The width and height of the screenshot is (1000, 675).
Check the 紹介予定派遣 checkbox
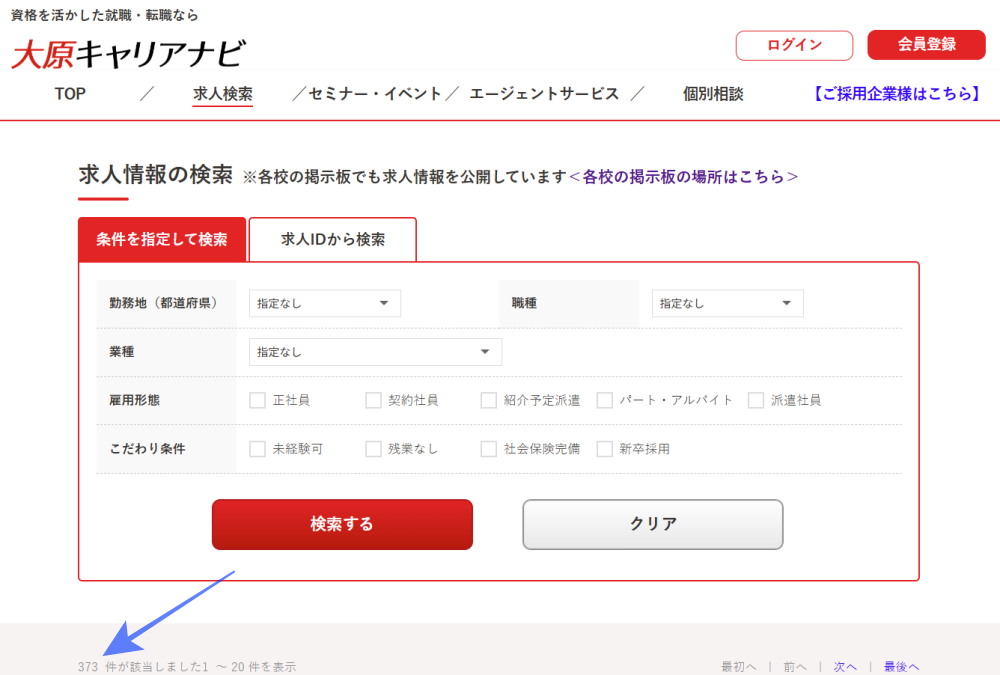click(489, 400)
